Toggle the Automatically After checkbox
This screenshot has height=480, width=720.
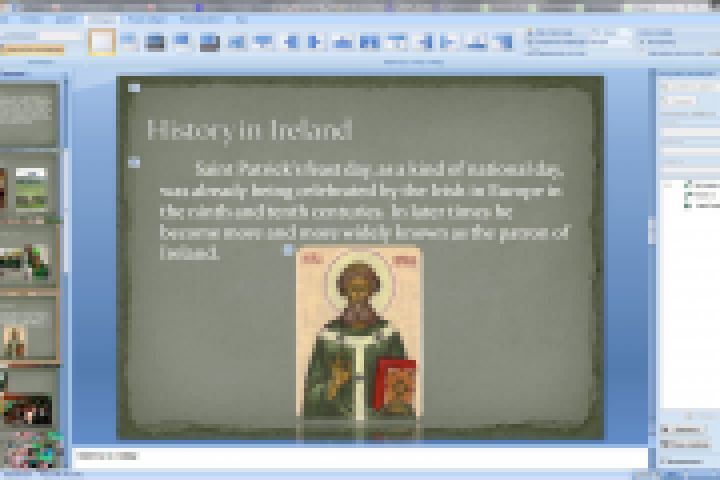coord(642,53)
